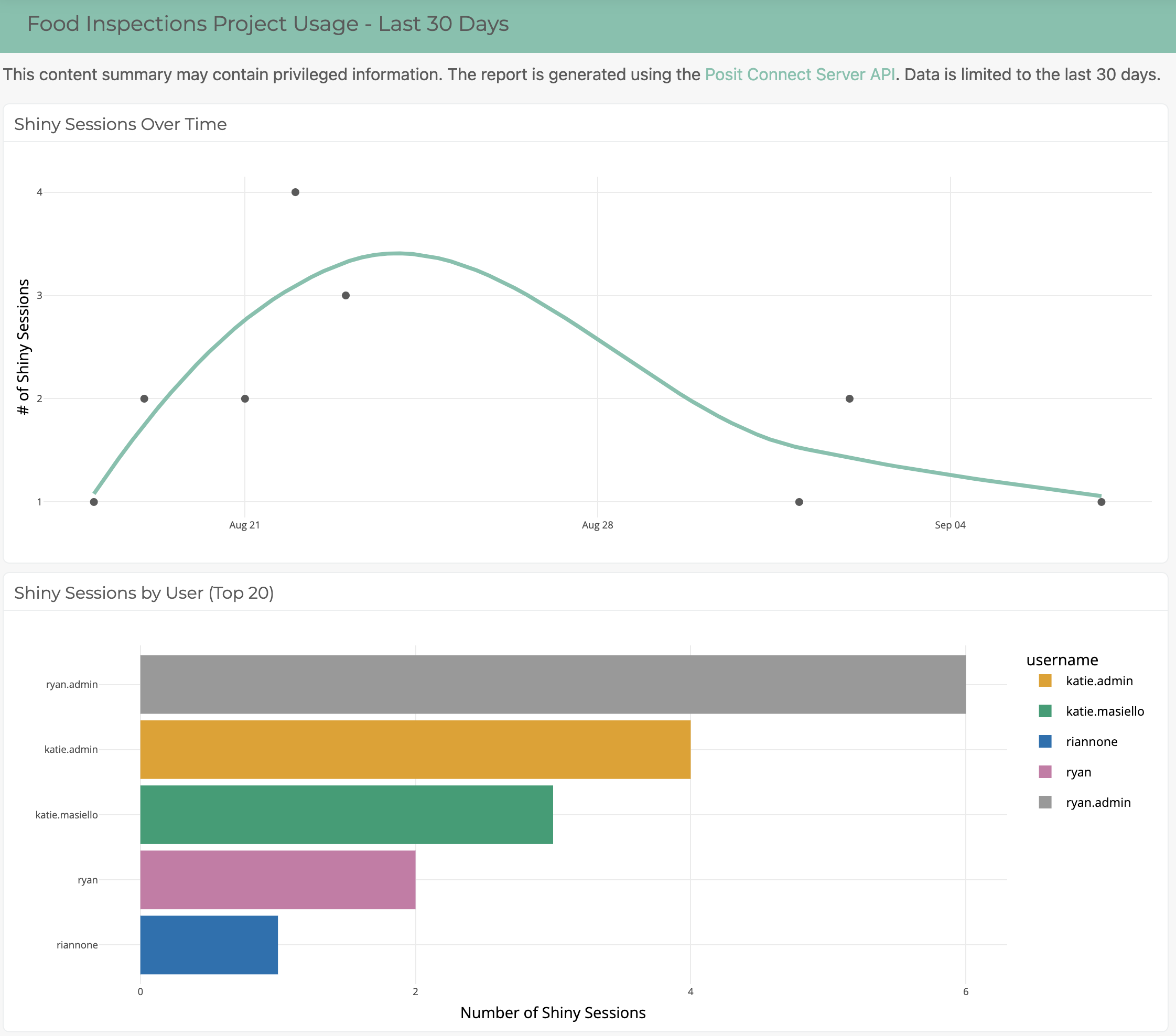Screen dimensions: 1176x1036
Task: Click the first data point on the left
Action: (x=94, y=502)
